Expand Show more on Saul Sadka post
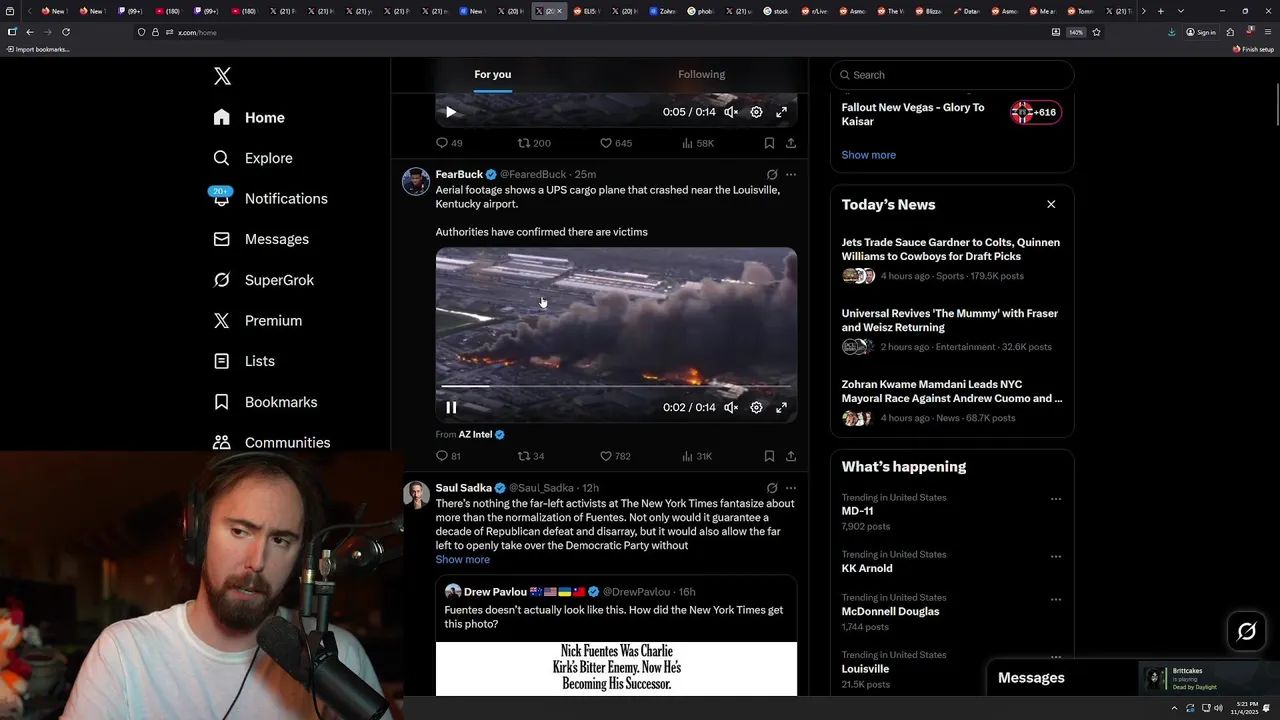Image resolution: width=1280 pixels, height=720 pixels. (462, 559)
